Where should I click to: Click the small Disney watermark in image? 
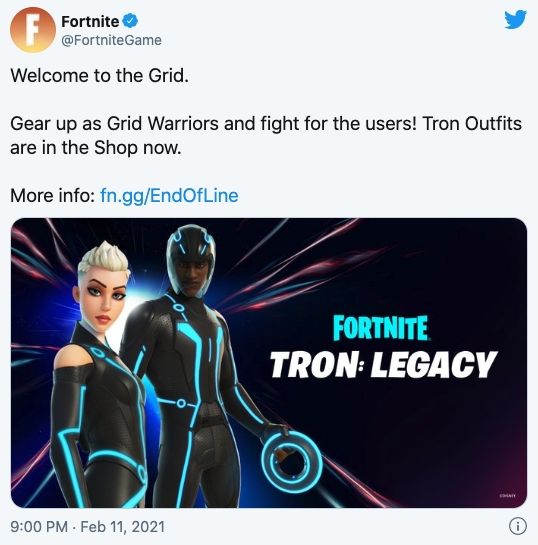point(507,496)
